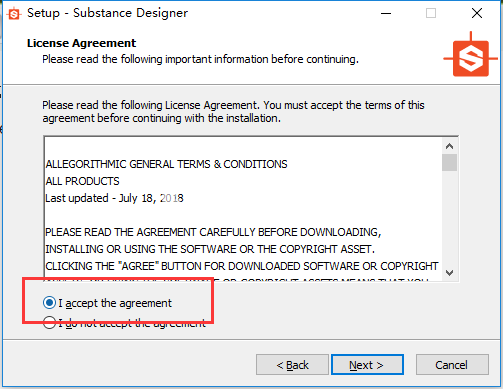The width and height of the screenshot is (503, 389).
Task: Cancel the installation
Action: point(452,365)
